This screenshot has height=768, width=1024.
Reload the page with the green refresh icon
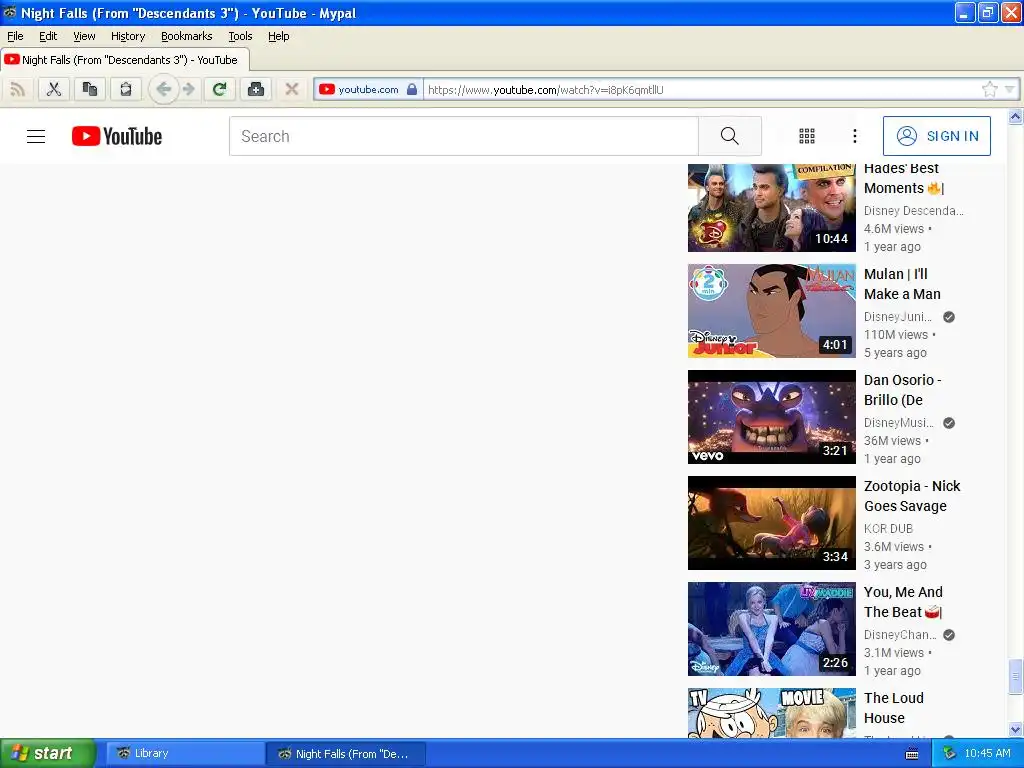(219, 89)
